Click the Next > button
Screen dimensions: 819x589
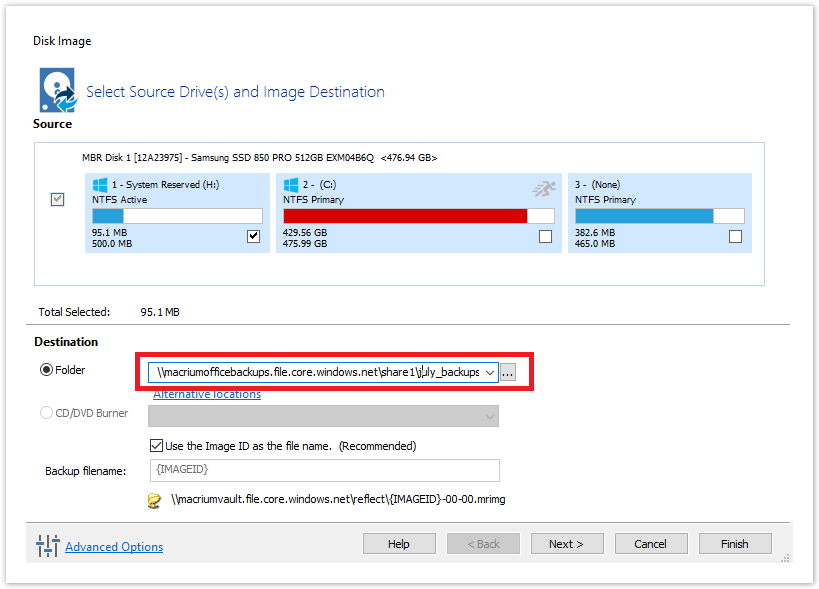pyautogui.click(x=567, y=544)
